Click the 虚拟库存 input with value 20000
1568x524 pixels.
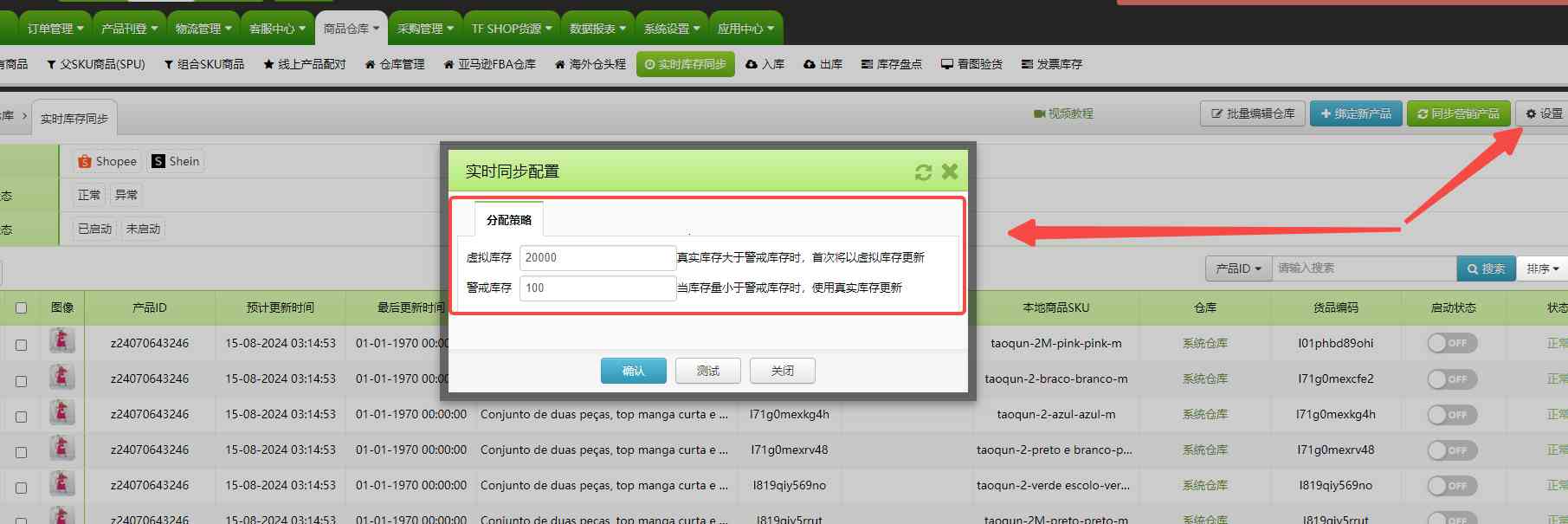pos(597,257)
